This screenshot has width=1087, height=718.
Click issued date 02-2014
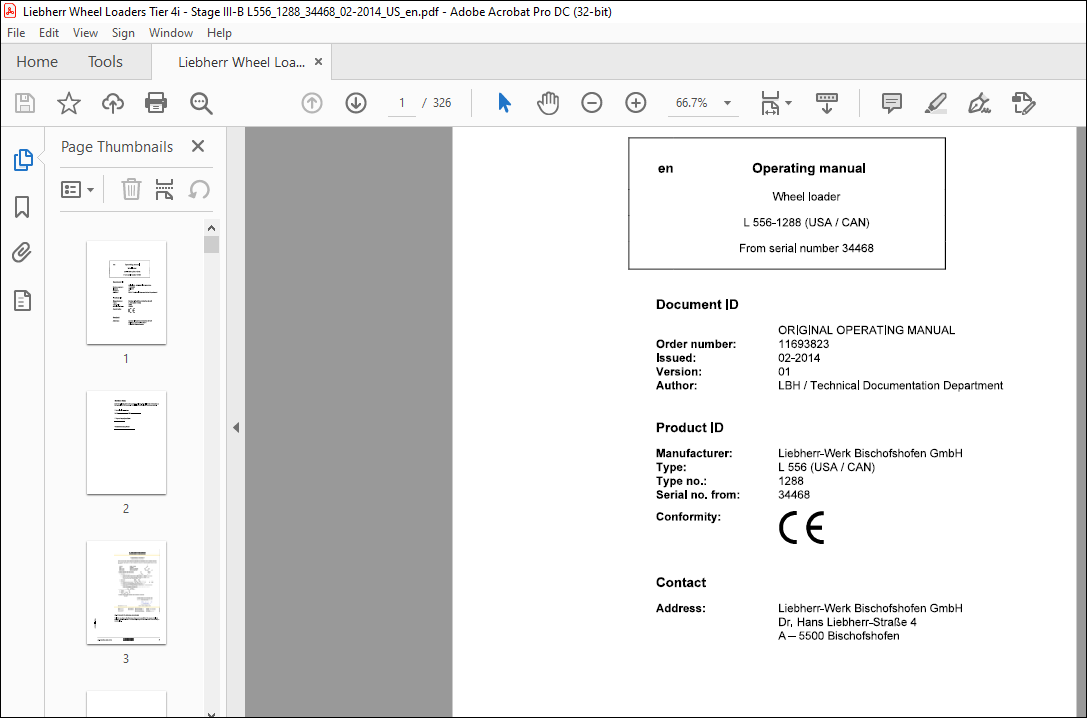[799, 358]
